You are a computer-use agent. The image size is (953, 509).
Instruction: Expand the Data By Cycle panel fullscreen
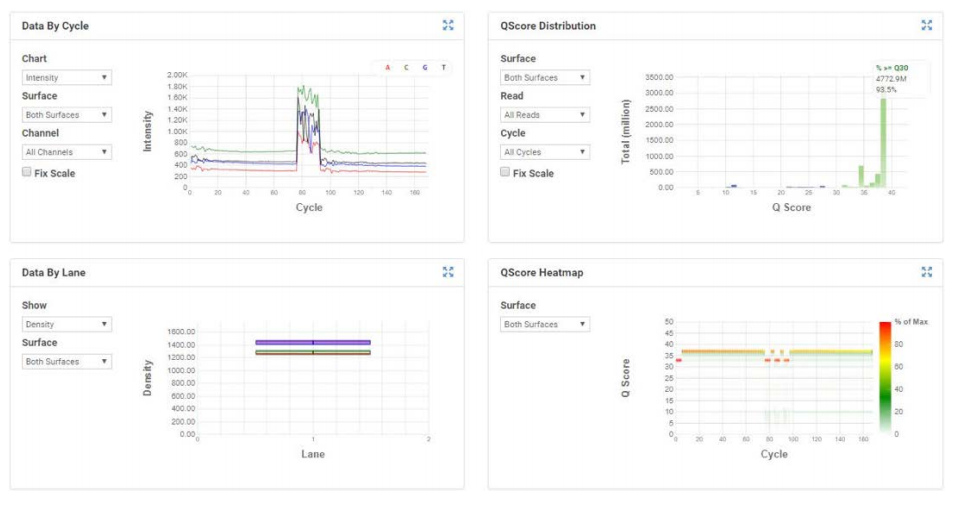(x=448, y=25)
